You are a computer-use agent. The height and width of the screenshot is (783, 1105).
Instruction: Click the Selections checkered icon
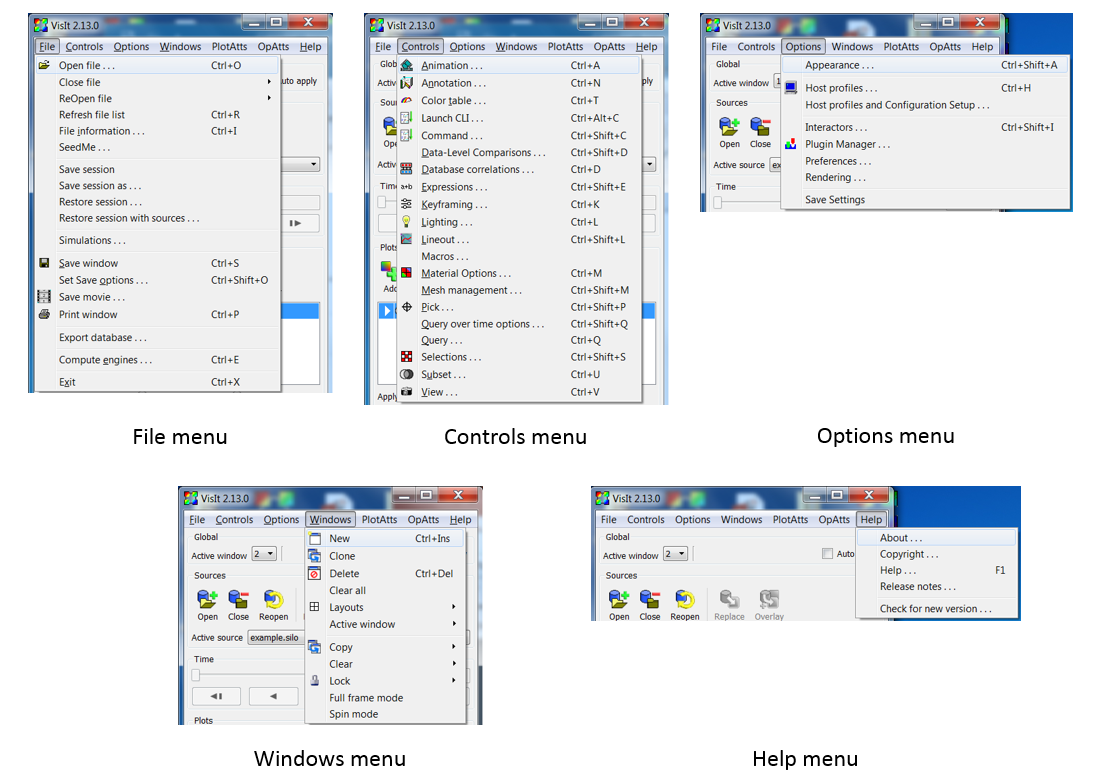pyautogui.click(x=407, y=357)
